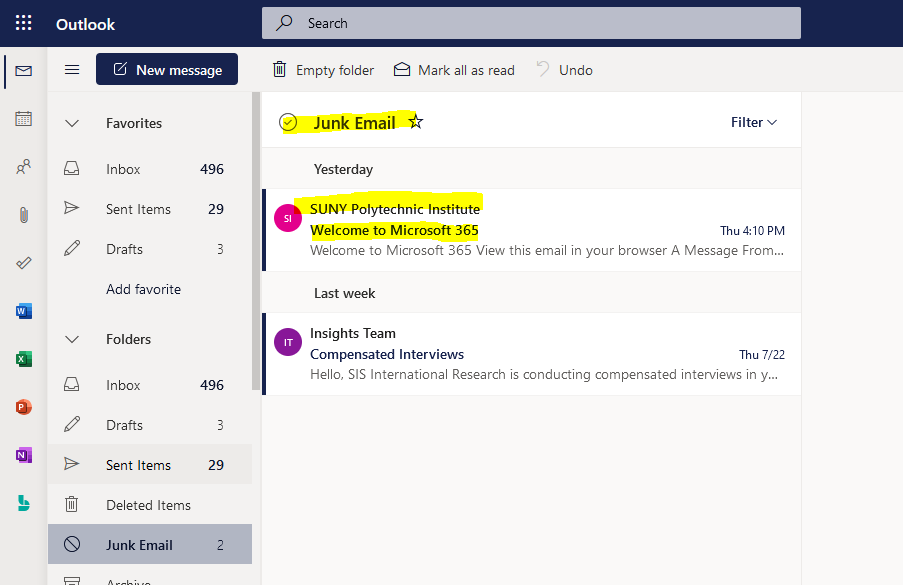
Task: Click the Drafts pencil icon under Favorites
Action: (x=72, y=248)
